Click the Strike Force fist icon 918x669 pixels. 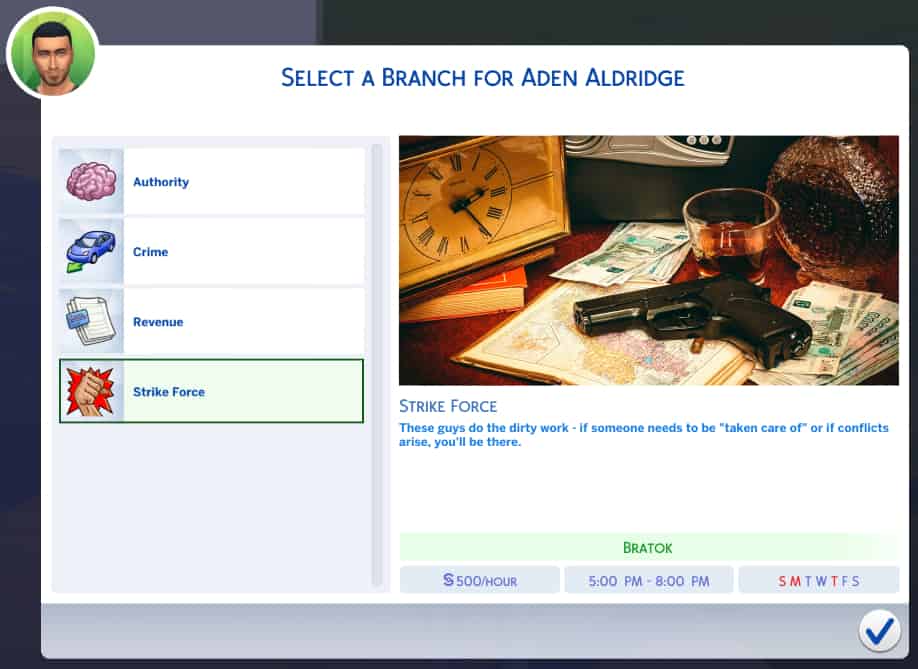(x=91, y=392)
